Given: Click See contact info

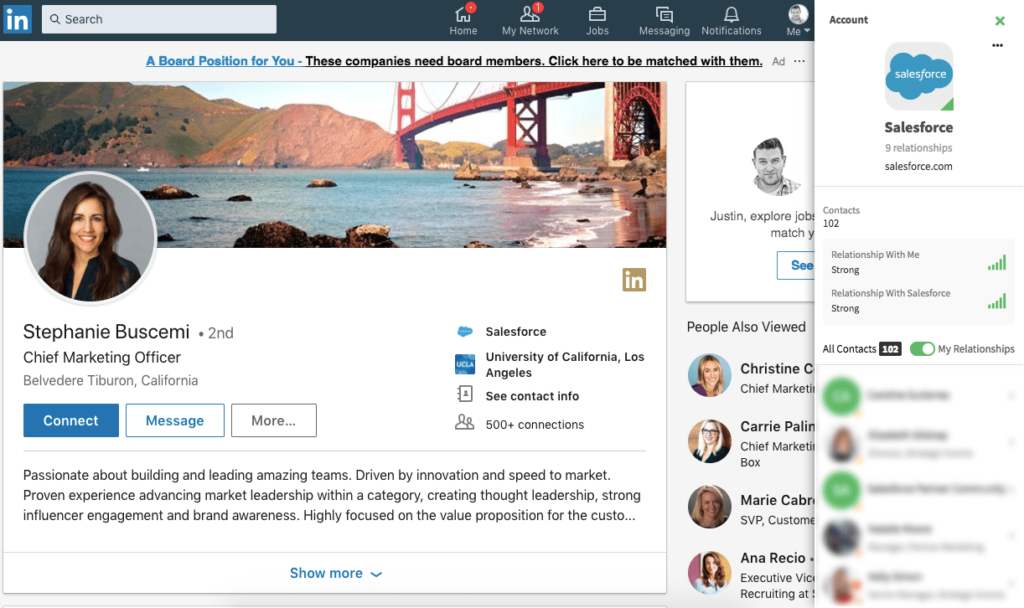Looking at the screenshot, I should tap(532, 396).
